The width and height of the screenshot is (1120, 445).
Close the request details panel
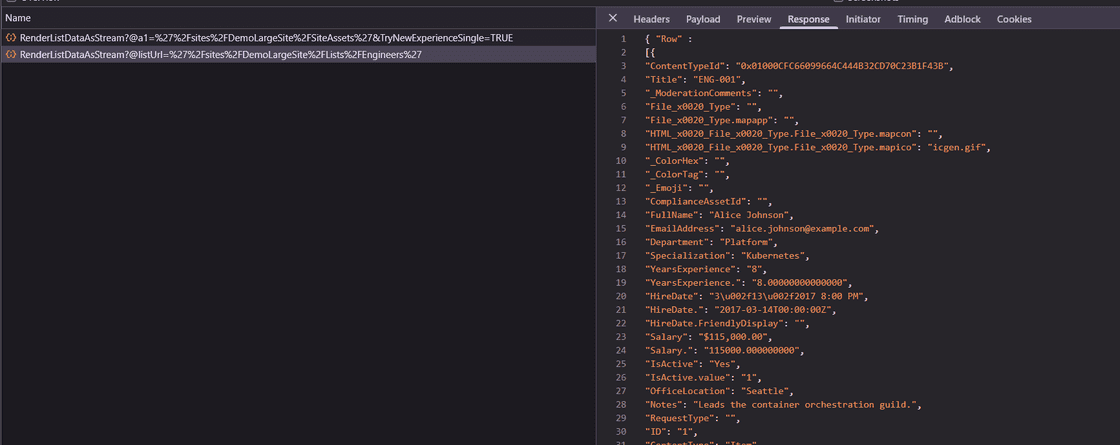[612, 19]
